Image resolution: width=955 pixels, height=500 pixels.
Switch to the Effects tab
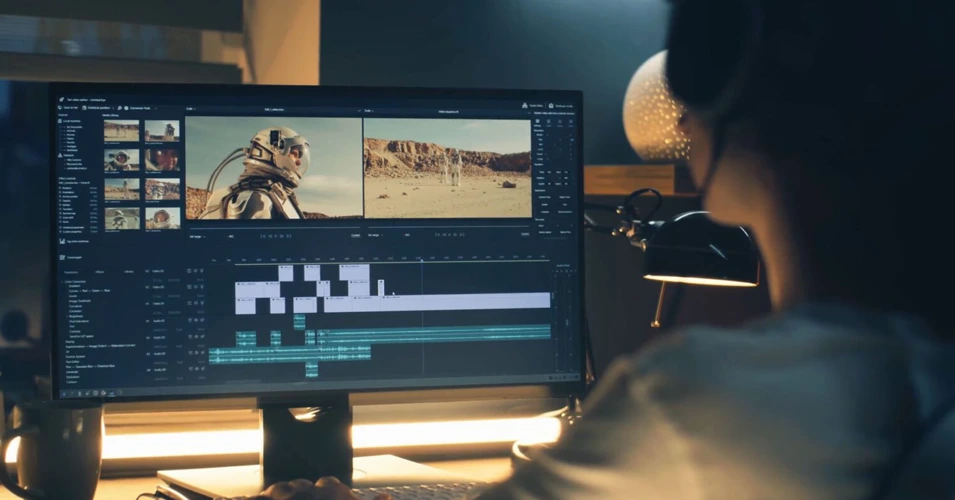pos(99,272)
